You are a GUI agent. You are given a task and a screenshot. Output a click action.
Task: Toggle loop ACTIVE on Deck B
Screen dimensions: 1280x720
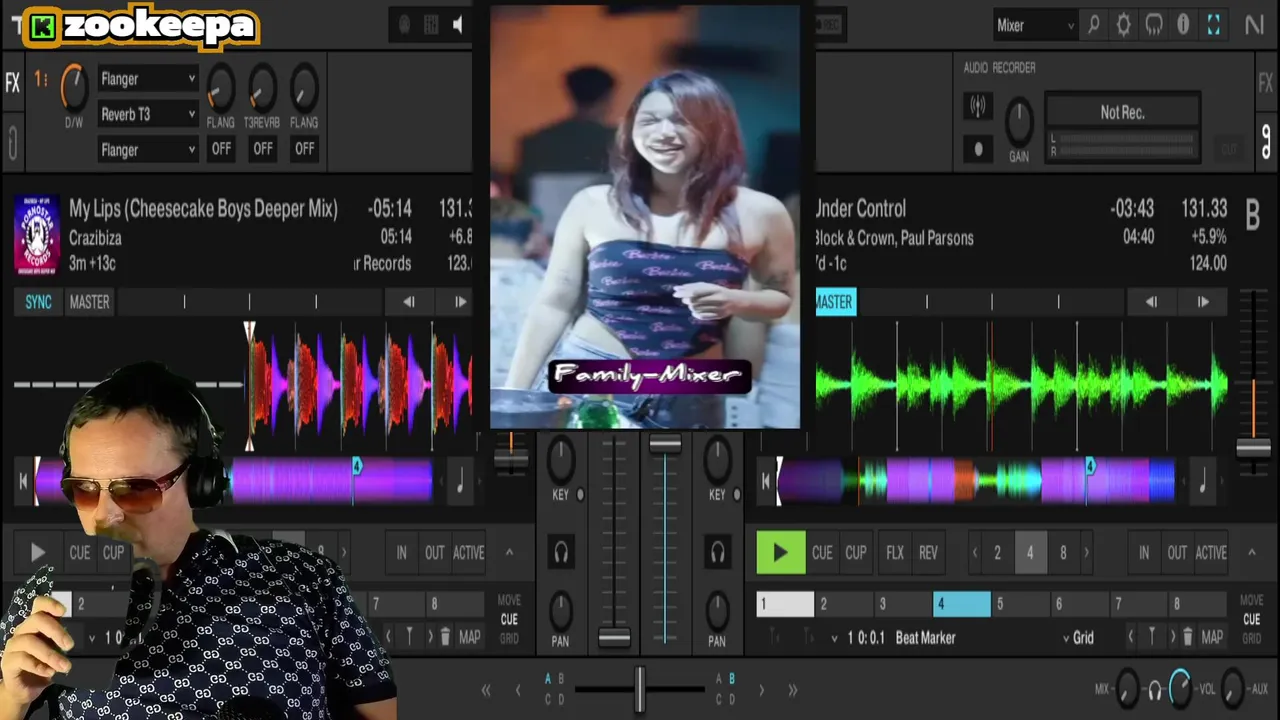pyautogui.click(x=1211, y=553)
